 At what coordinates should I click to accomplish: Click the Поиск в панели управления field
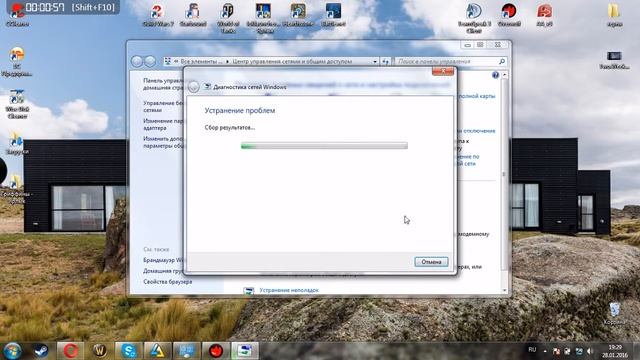[x=446, y=62]
